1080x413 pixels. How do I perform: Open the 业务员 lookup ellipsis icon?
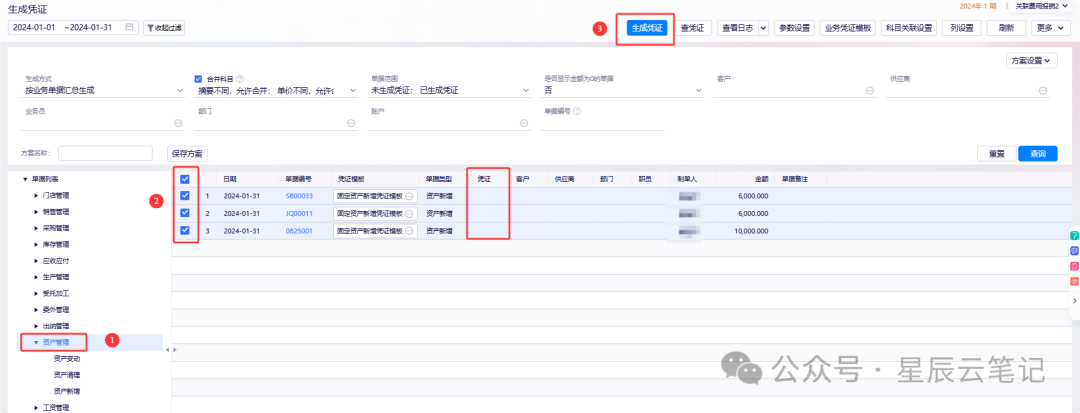pos(178,123)
